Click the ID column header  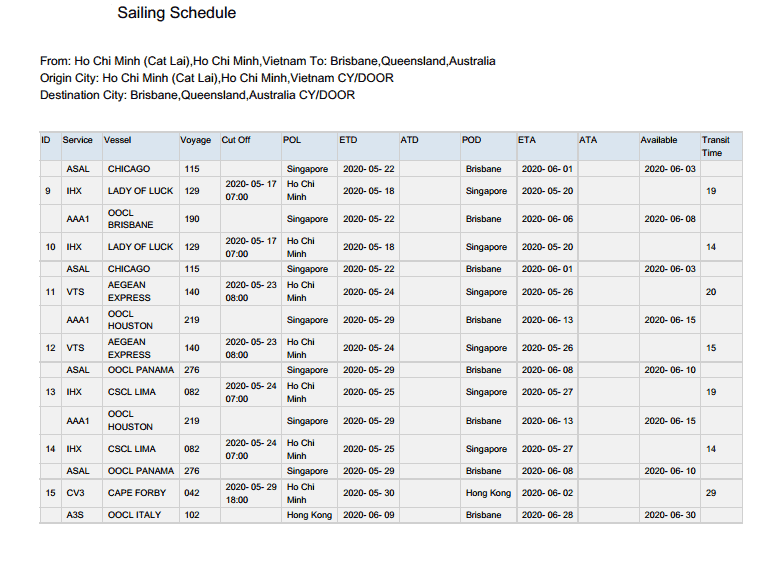pos(46,141)
